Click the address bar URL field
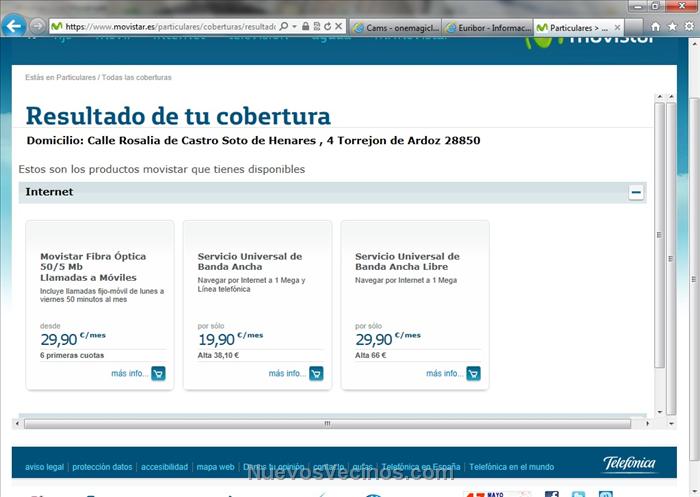This screenshot has width=700, height=497. [x=170, y=27]
